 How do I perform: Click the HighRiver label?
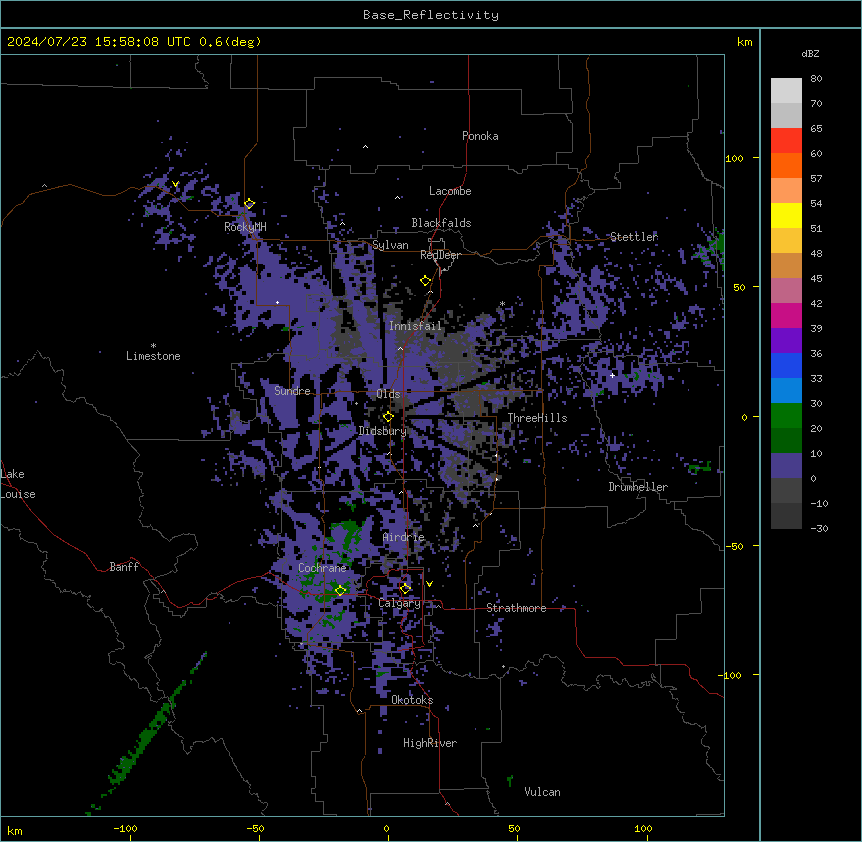[x=430, y=743]
